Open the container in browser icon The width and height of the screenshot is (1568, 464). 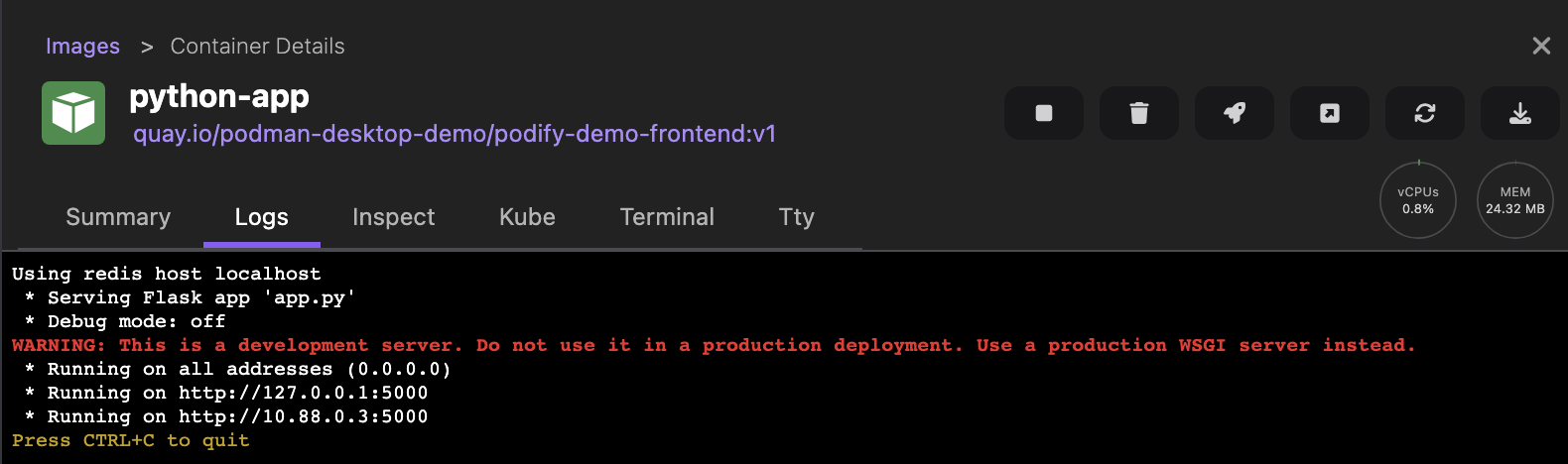pos(1329,113)
